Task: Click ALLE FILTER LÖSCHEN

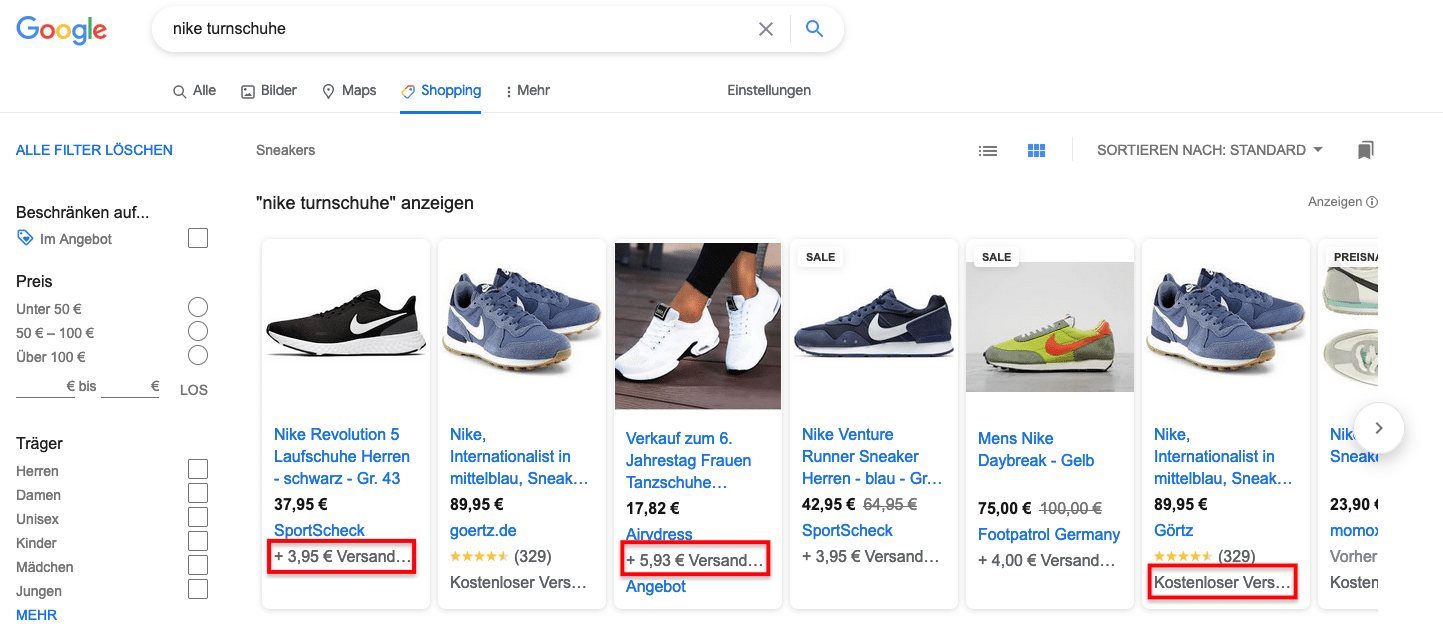Action: coord(94,150)
